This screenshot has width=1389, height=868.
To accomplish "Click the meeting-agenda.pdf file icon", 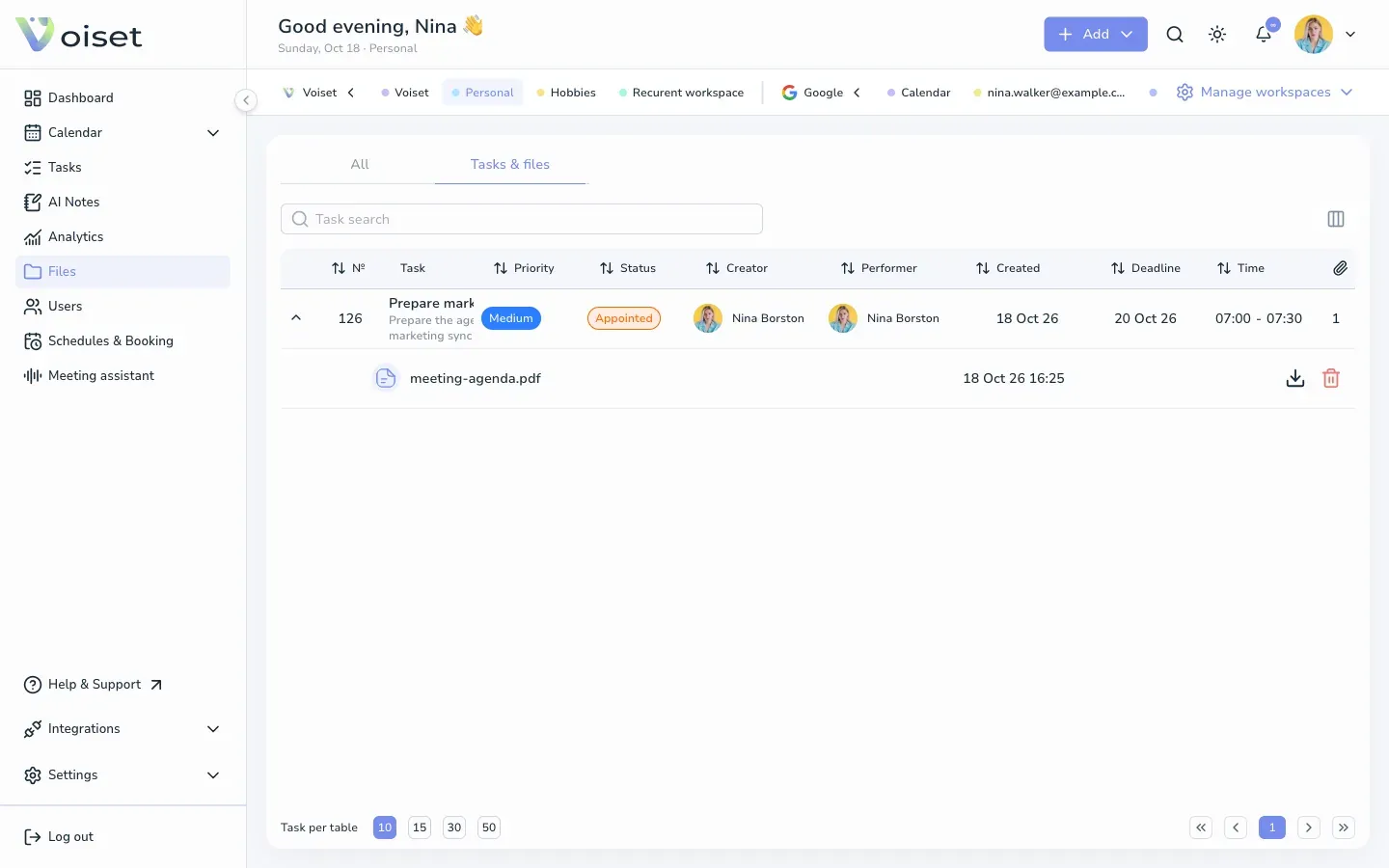I will [386, 378].
